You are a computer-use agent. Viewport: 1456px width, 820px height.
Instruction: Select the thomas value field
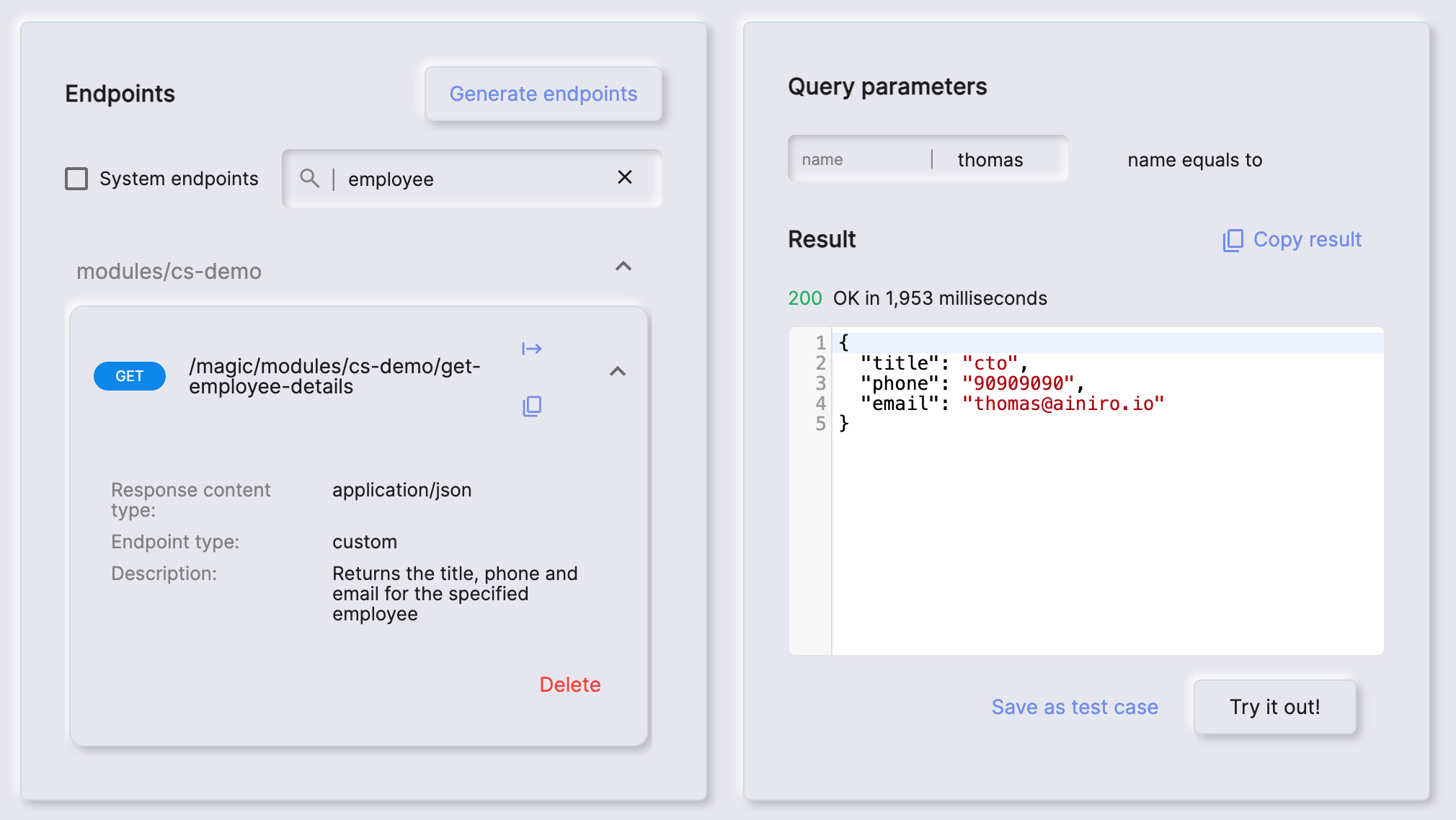coord(990,159)
